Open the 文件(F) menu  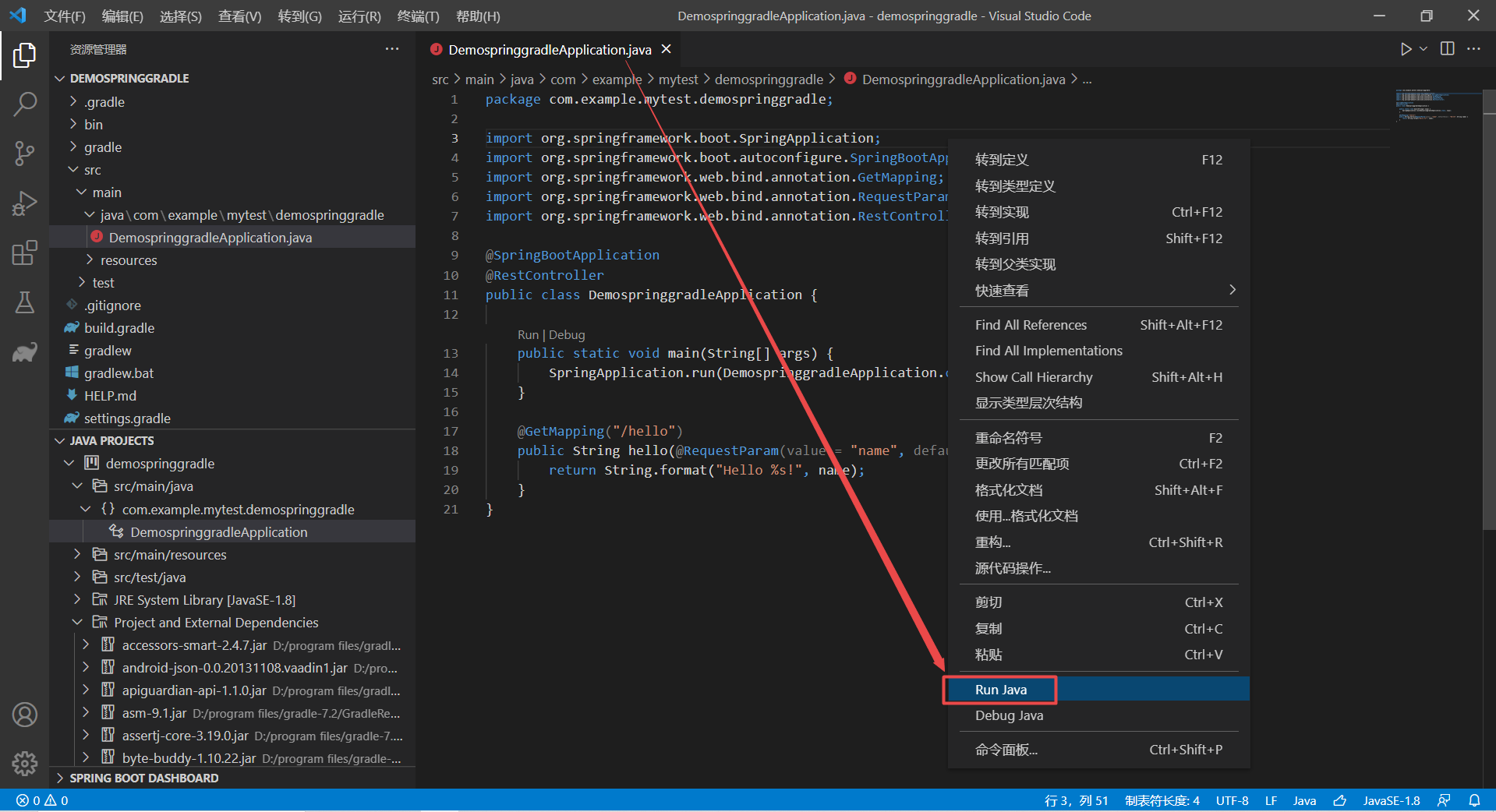[x=65, y=16]
